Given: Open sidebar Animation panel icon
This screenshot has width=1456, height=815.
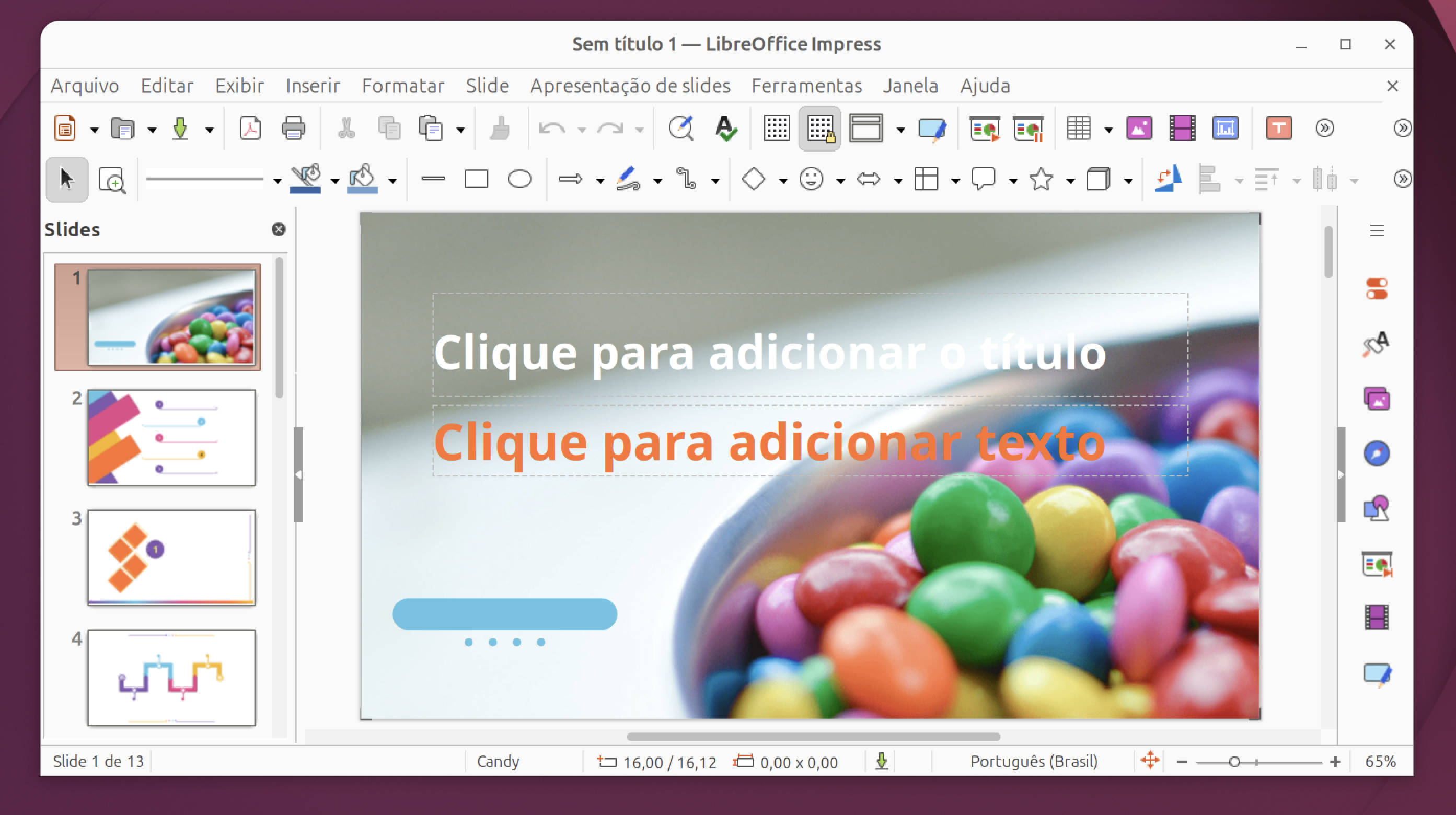Looking at the screenshot, I should point(1377,616).
